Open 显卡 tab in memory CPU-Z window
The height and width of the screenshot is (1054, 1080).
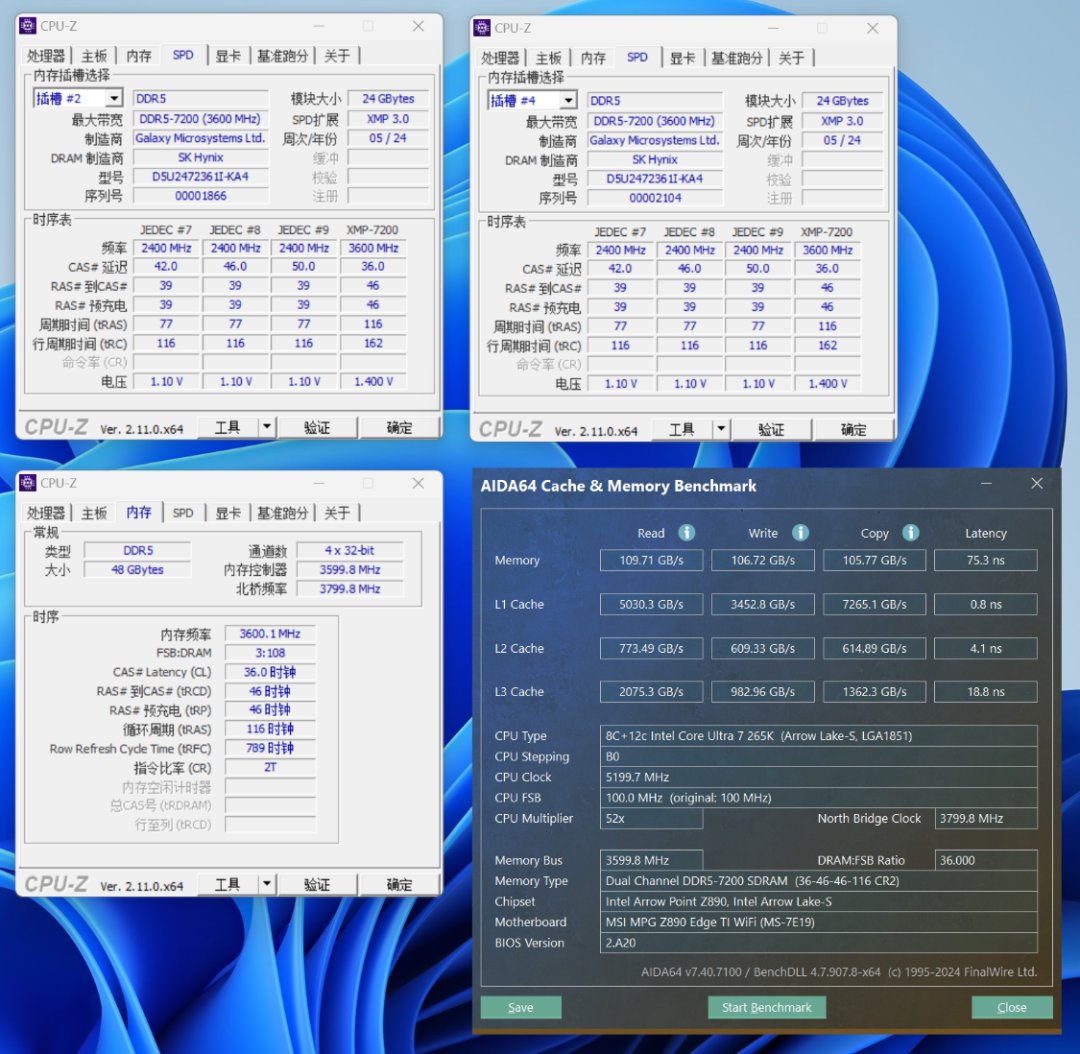pos(228,513)
